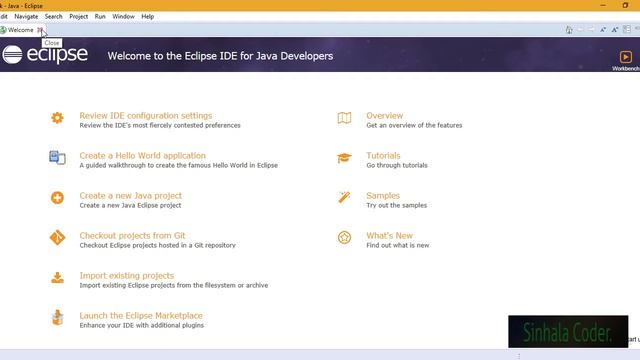Open the Help menu
This screenshot has width=640, height=360.
147,17
